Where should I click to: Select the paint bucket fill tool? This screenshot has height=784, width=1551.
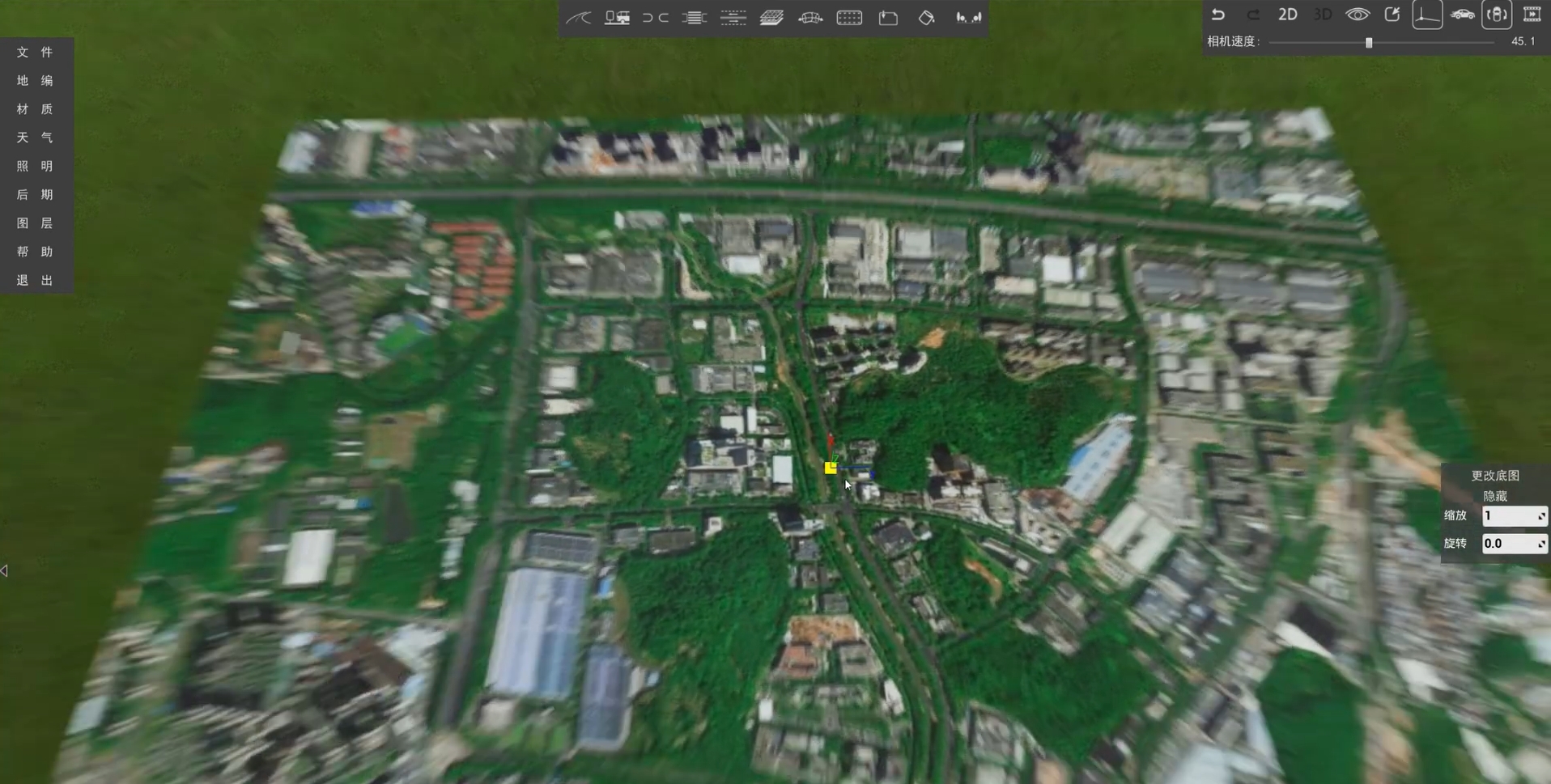[927, 17]
